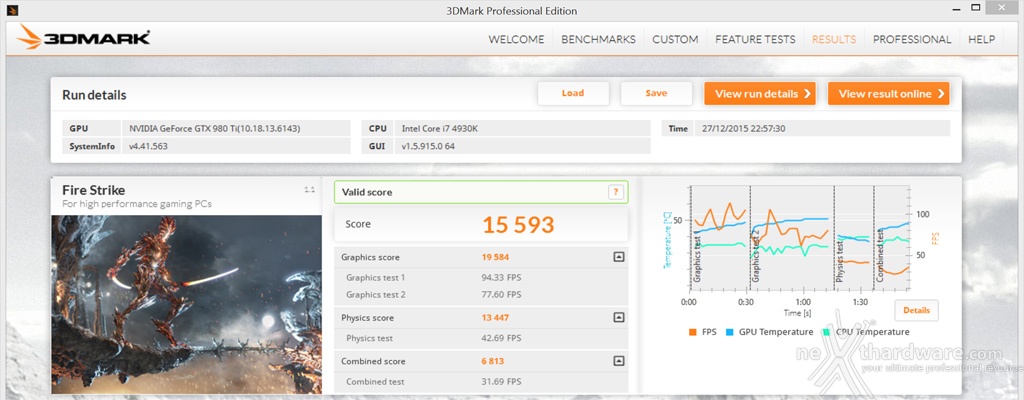1024x400 pixels.
Task: Open the WELCOME tab
Action: click(516, 39)
